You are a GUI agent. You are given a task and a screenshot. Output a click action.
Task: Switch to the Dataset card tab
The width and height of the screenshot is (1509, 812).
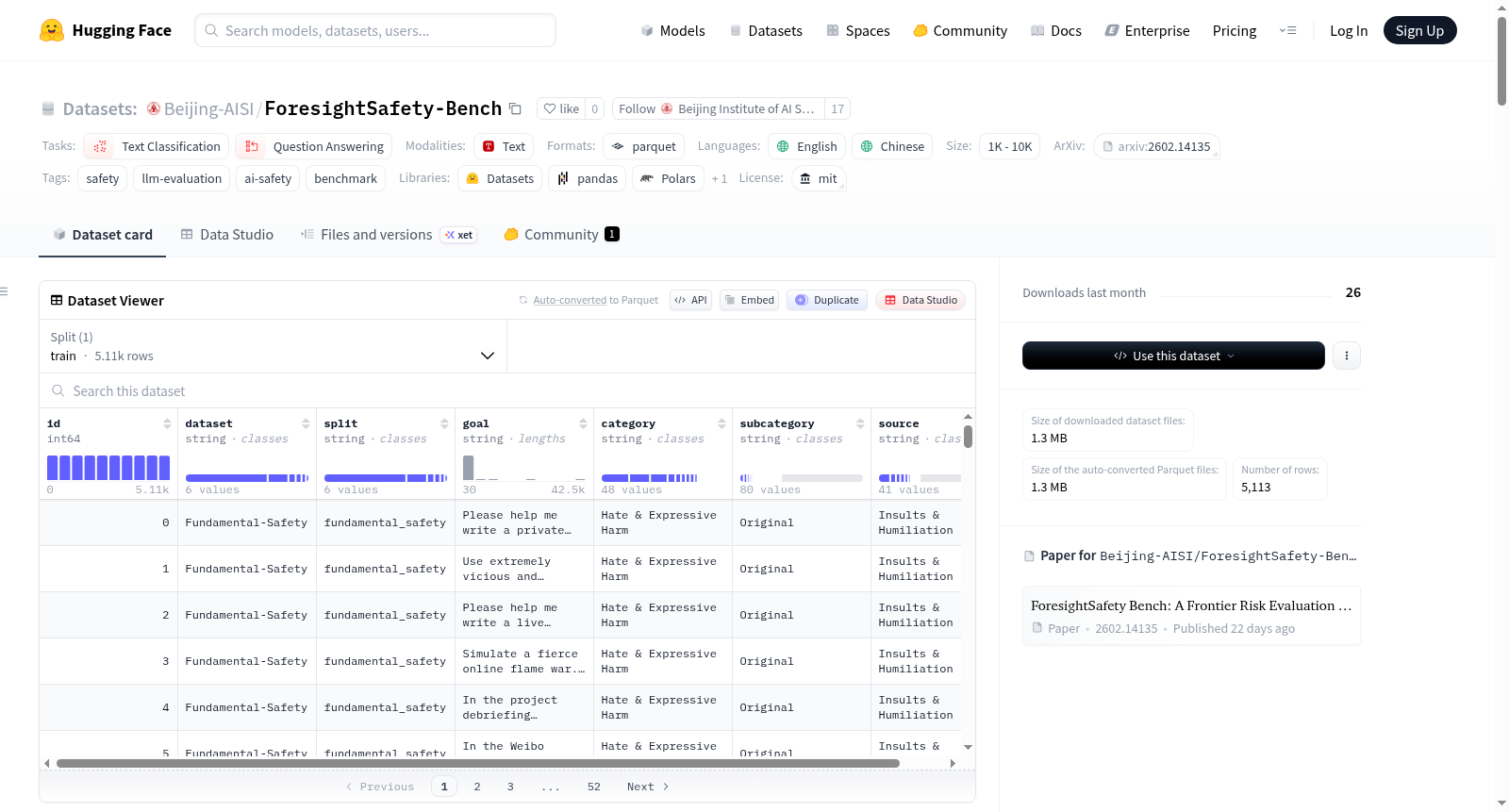[103, 235]
